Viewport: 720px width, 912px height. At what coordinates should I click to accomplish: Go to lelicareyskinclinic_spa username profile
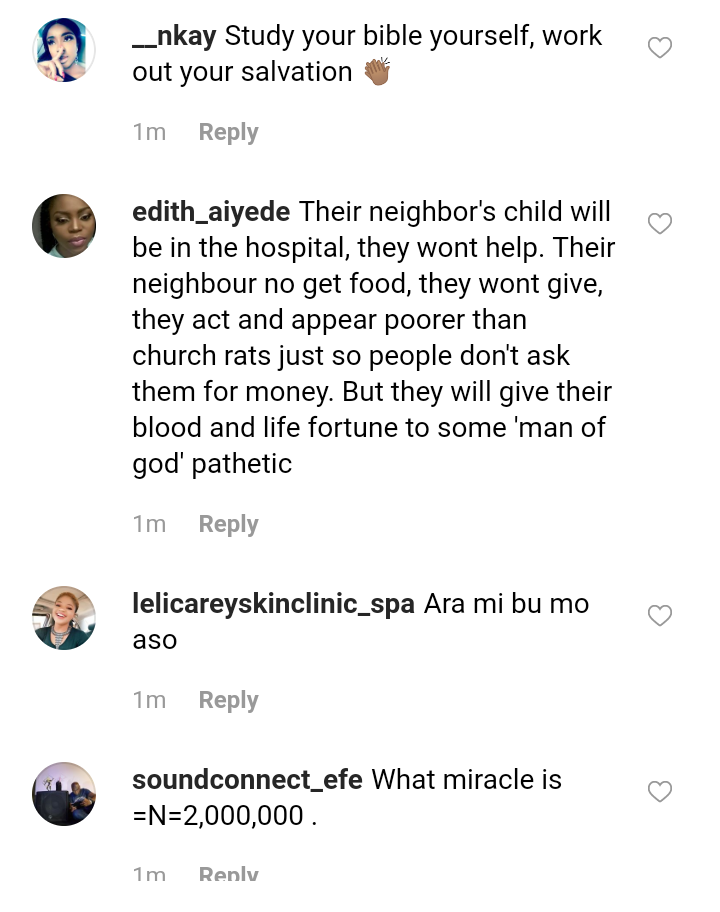click(x=273, y=604)
